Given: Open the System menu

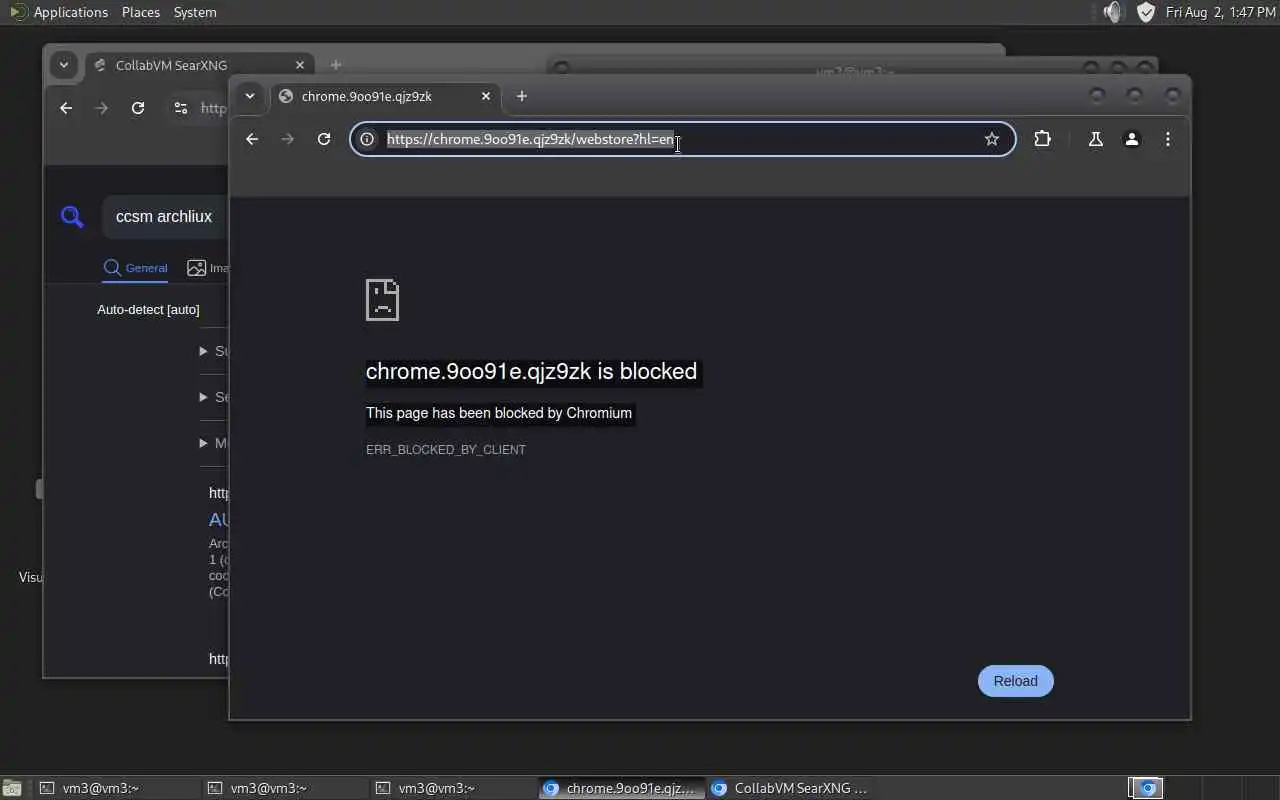Looking at the screenshot, I should [195, 12].
